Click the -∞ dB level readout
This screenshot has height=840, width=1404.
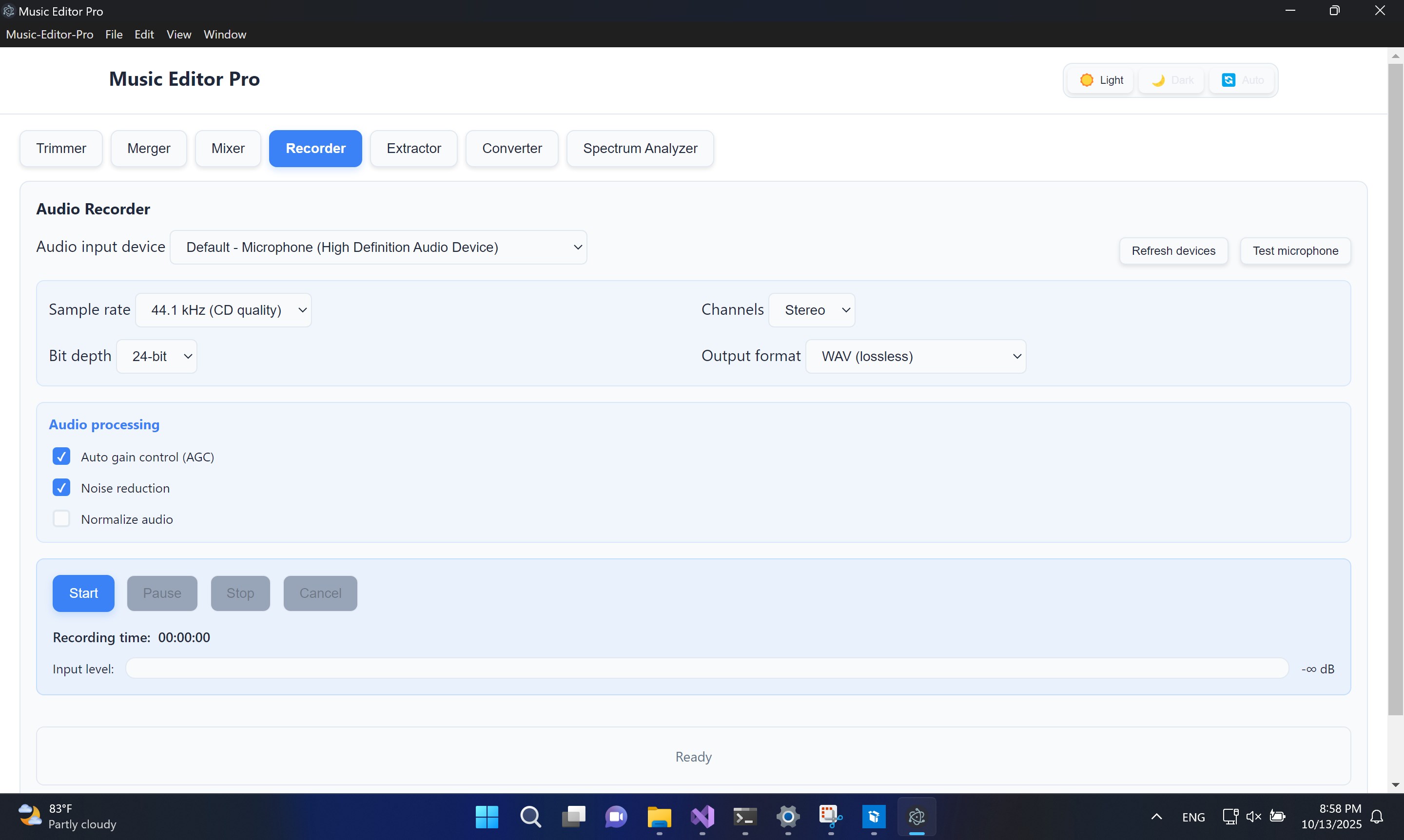(1318, 669)
